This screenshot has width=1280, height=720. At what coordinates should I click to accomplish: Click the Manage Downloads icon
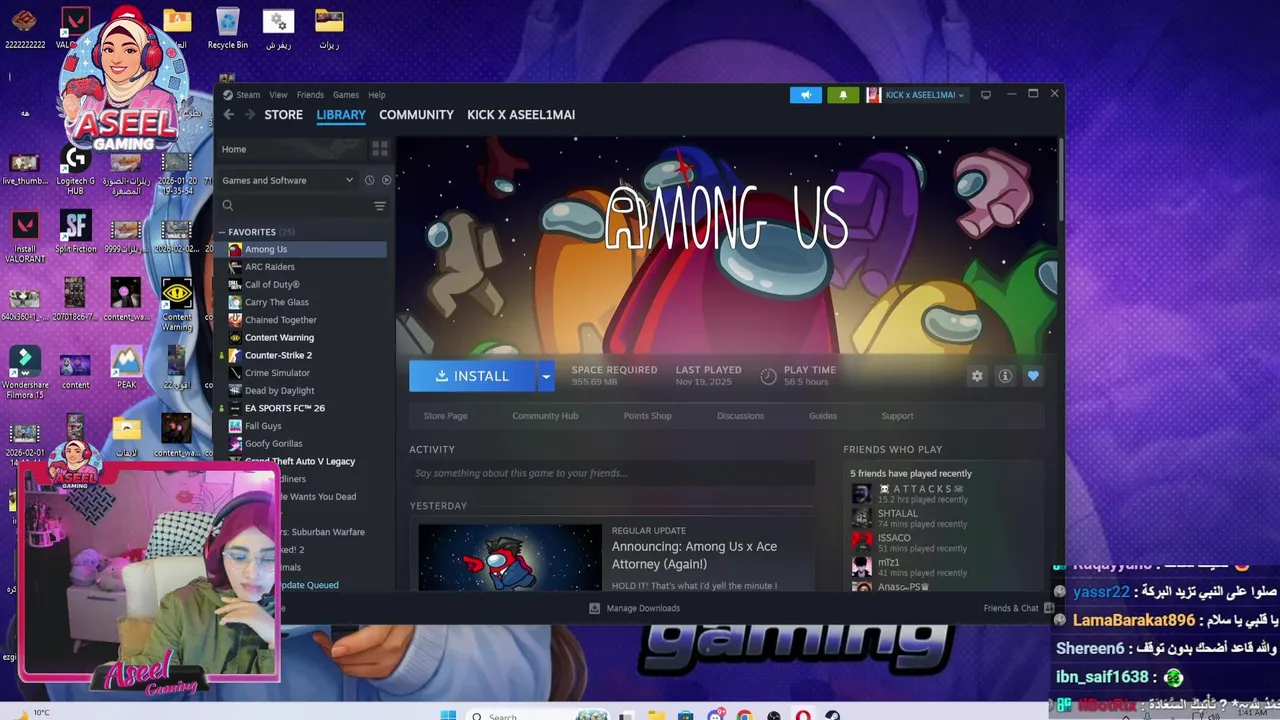coord(595,608)
